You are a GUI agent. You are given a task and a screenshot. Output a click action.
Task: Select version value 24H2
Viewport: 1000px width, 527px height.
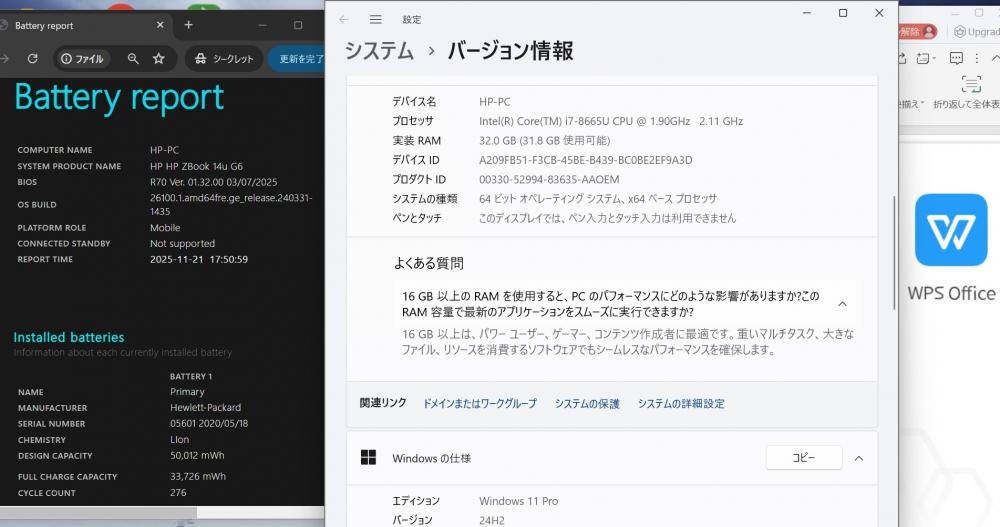492,520
